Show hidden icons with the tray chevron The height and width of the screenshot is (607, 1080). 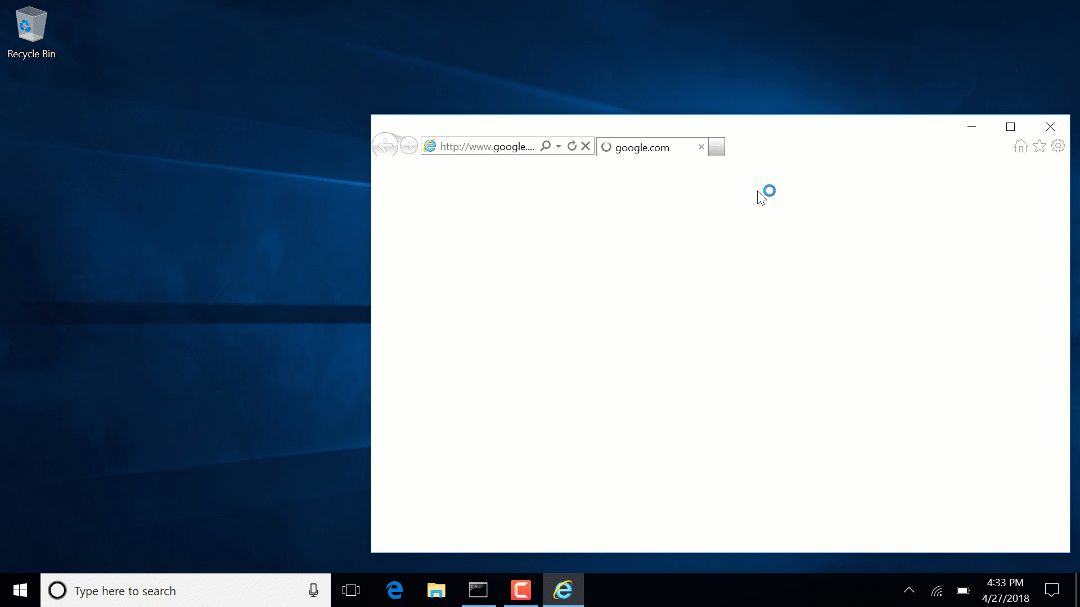(x=909, y=590)
